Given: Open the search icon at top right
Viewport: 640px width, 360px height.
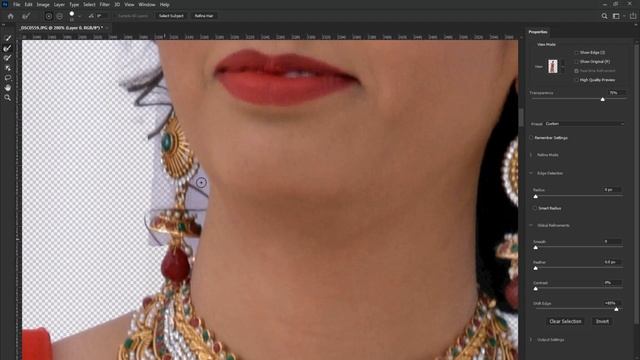Looking at the screenshot, I should click(x=604, y=16).
